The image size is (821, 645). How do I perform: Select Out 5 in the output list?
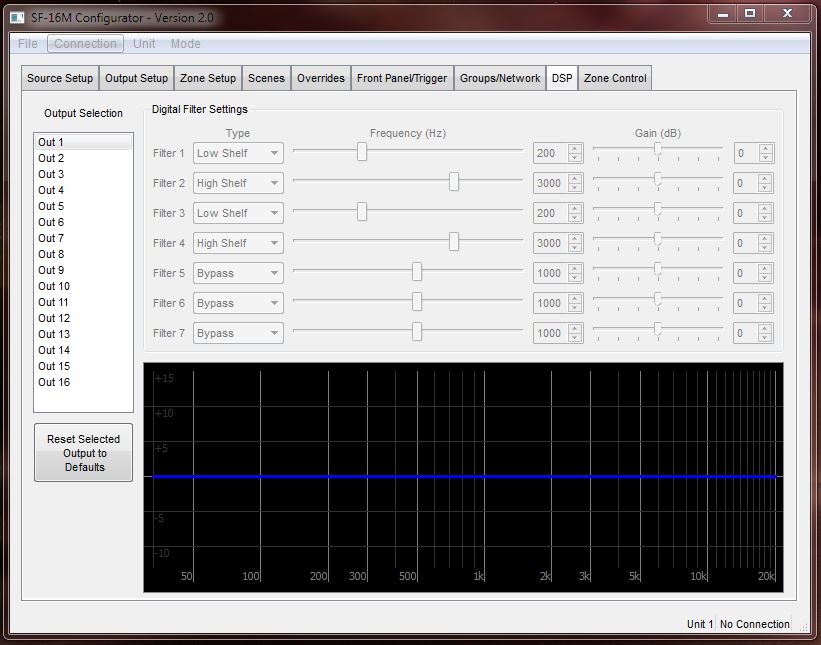(83, 206)
